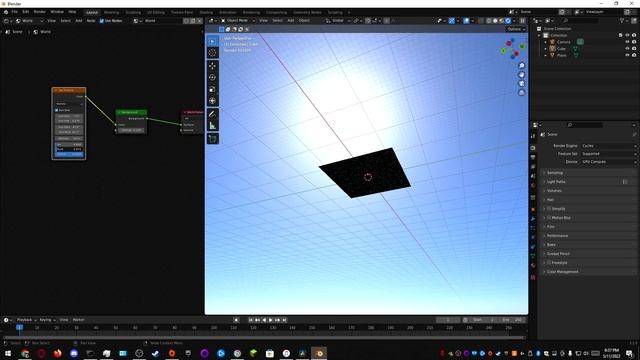Open the Output properties tab icon

point(533,158)
